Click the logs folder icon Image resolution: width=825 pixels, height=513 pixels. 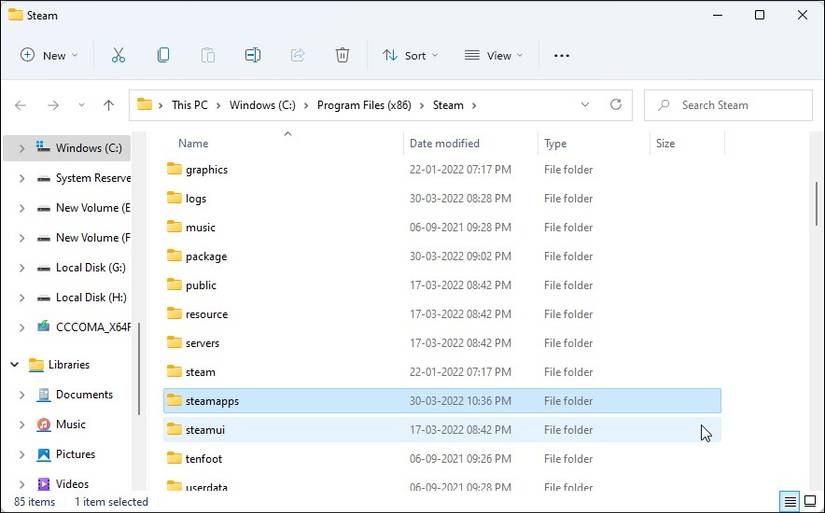coord(174,198)
